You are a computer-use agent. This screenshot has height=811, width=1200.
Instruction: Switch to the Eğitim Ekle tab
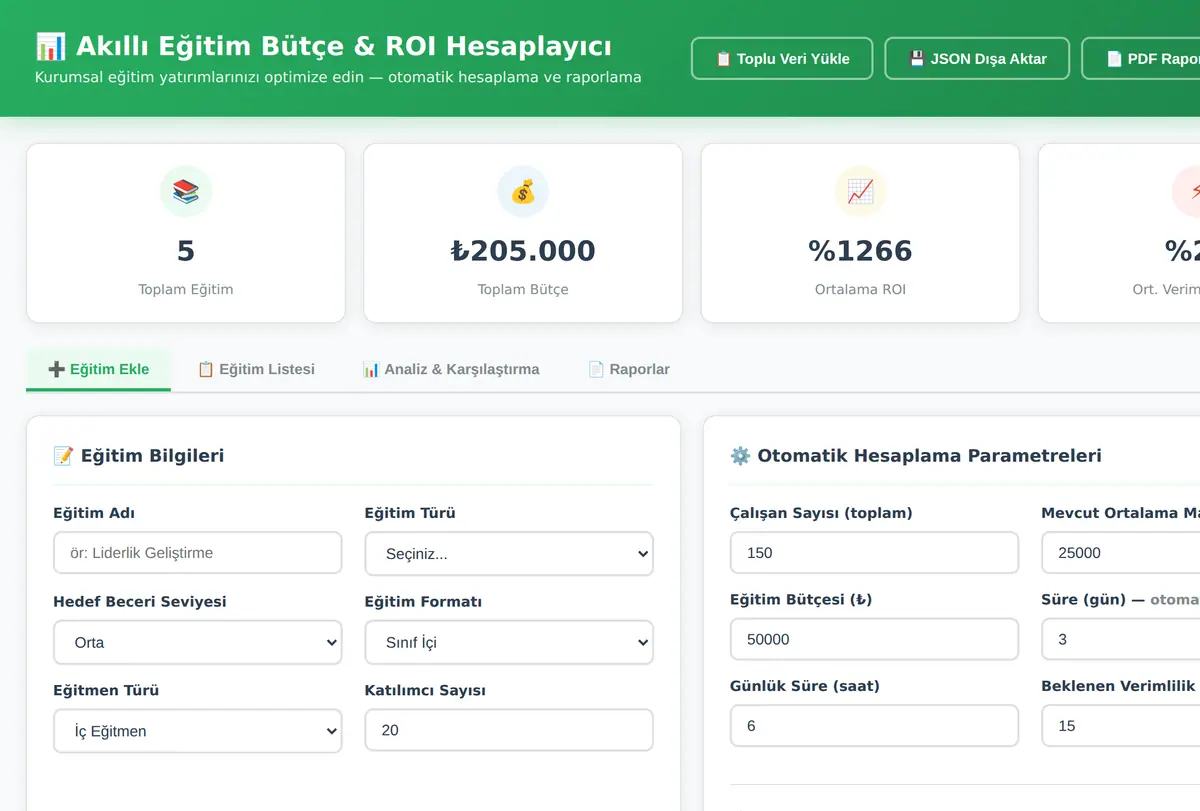point(99,369)
